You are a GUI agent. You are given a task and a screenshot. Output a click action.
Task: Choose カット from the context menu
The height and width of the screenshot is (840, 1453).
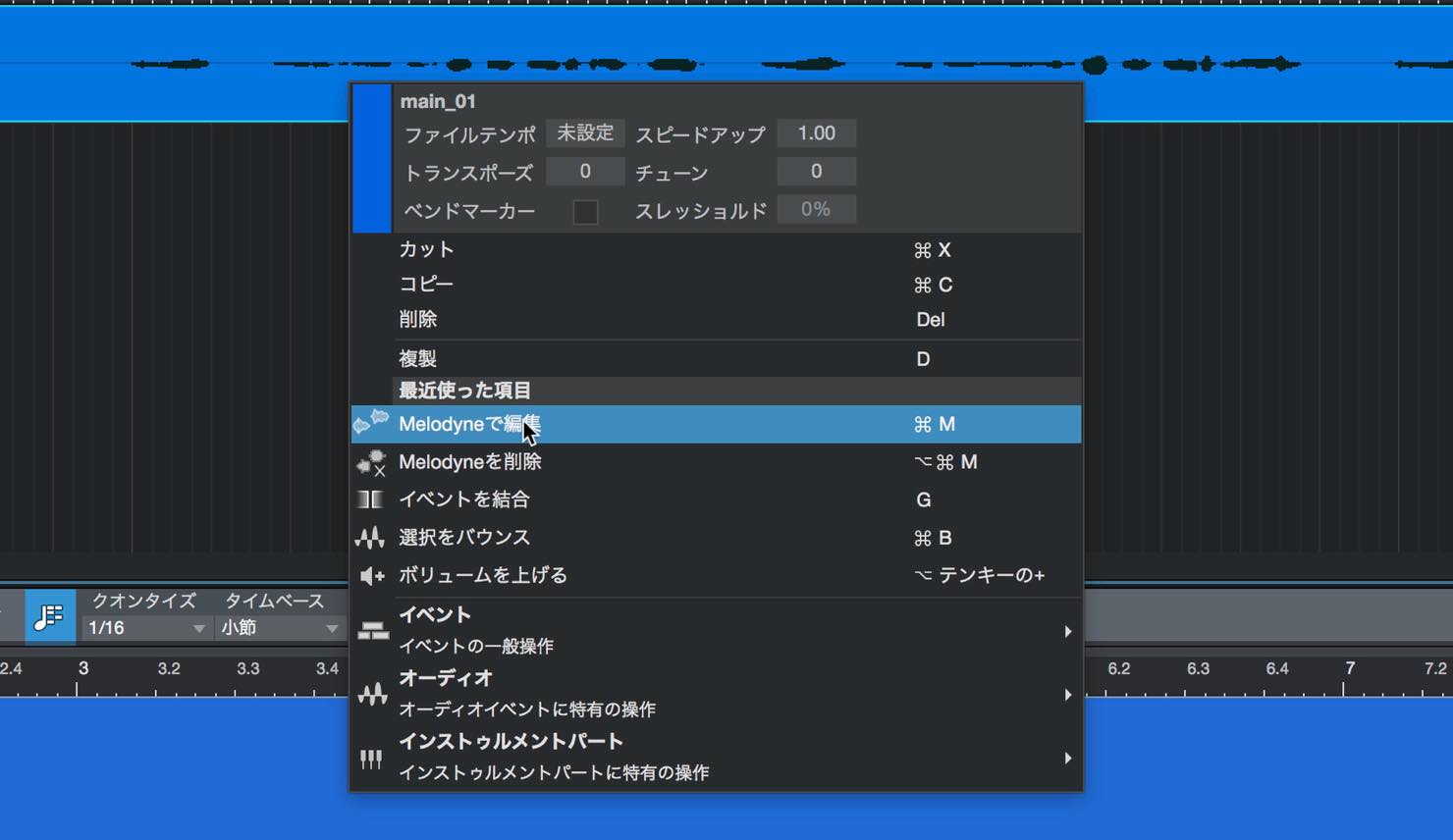click(x=716, y=250)
